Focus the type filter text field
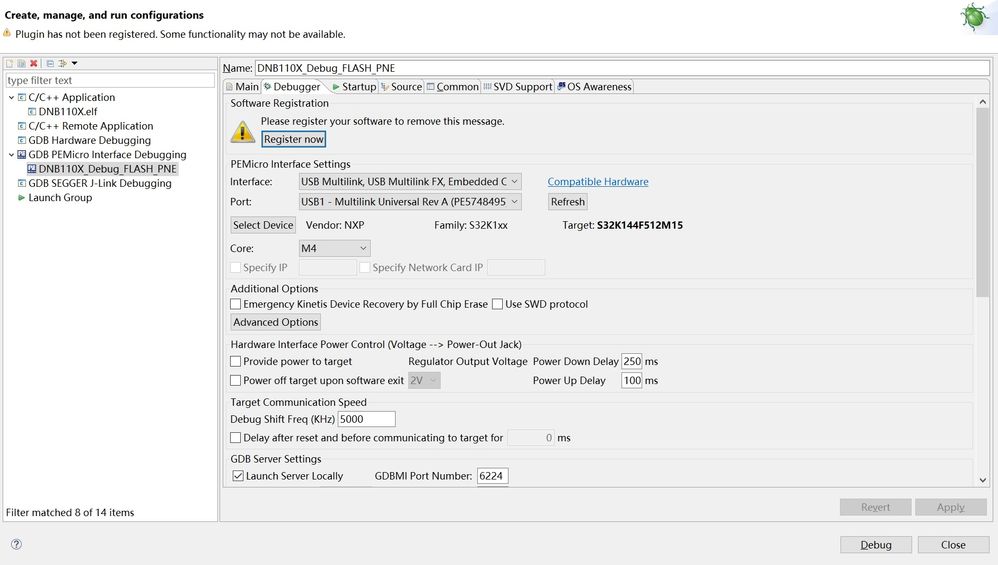998x565 pixels. pyautogui.click(x=110, y=80)
